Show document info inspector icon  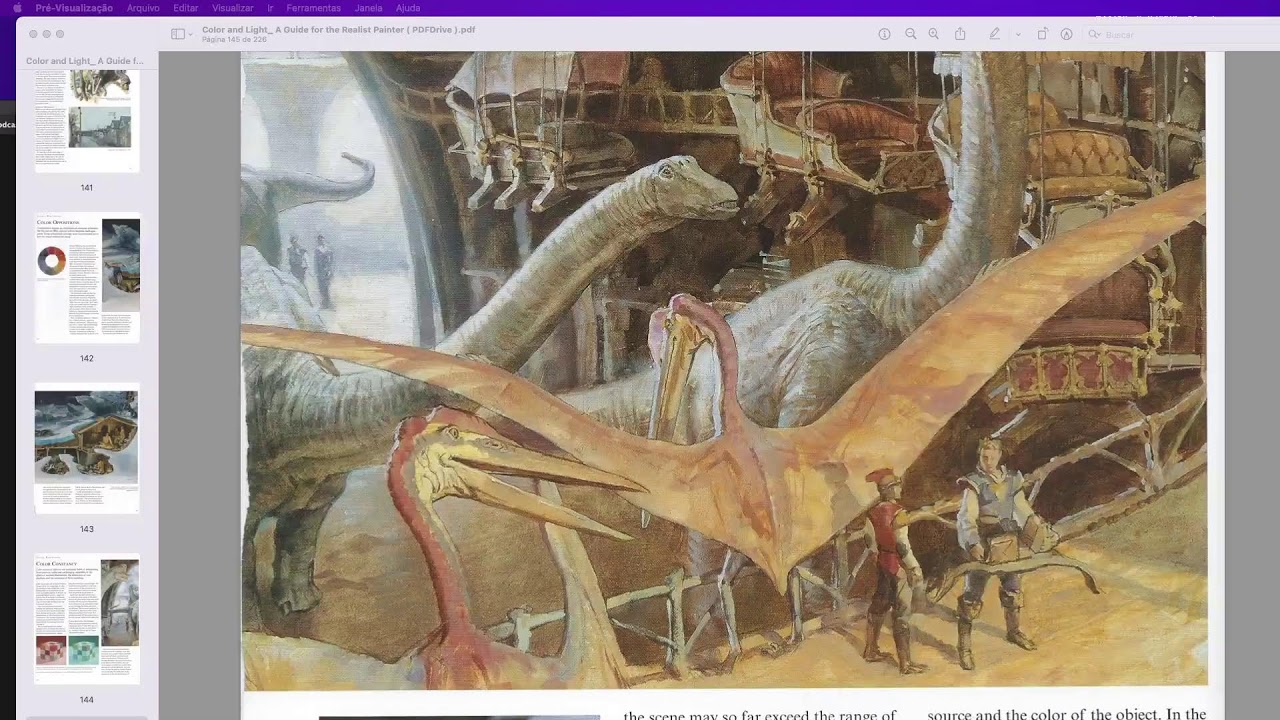884,34
